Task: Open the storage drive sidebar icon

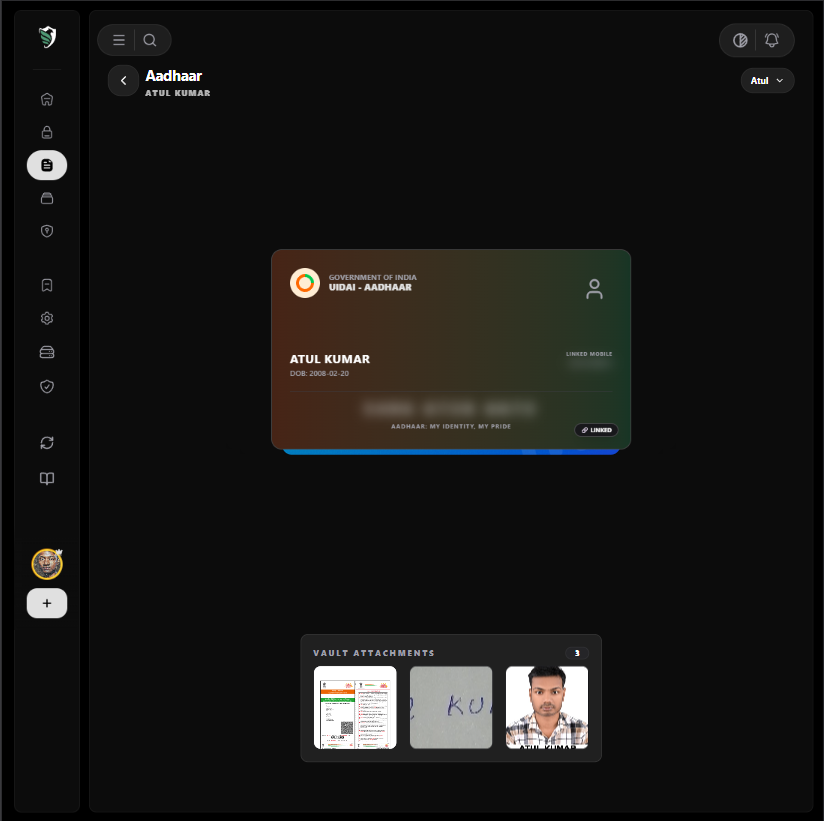Action: click(47, 352)
